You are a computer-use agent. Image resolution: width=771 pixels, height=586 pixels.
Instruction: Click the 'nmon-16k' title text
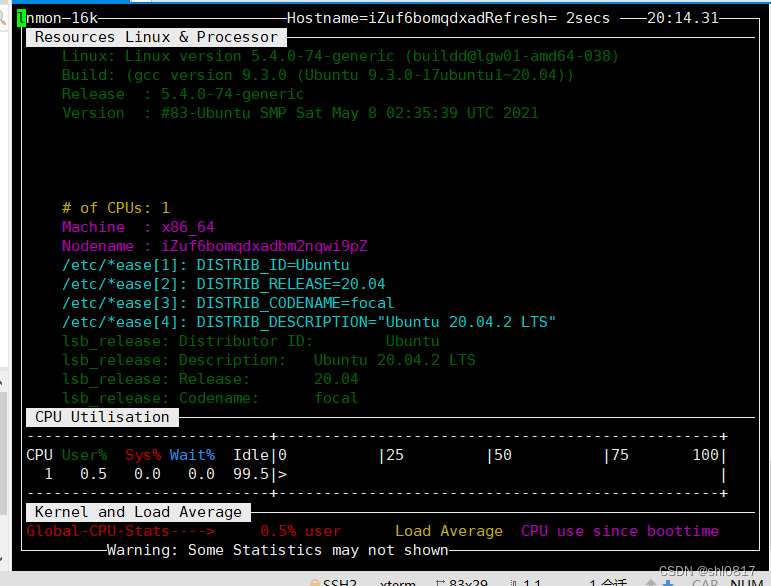point(61,18)
